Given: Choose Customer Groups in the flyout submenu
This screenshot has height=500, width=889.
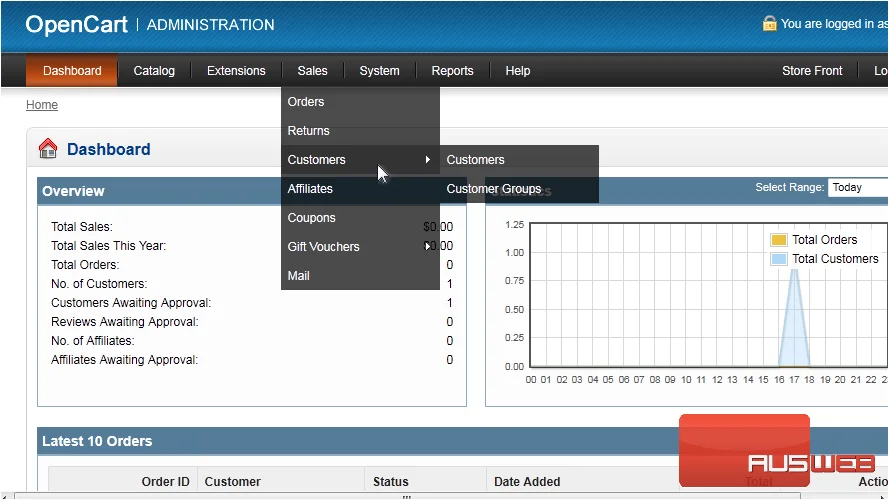Looking at the screenshot, I should [519, 189].
